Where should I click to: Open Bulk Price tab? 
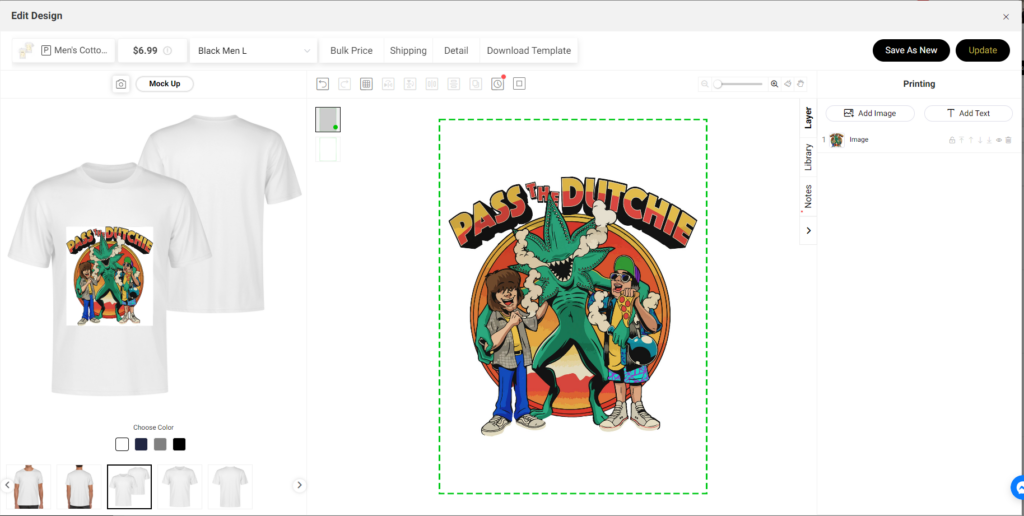coord(351,50)
